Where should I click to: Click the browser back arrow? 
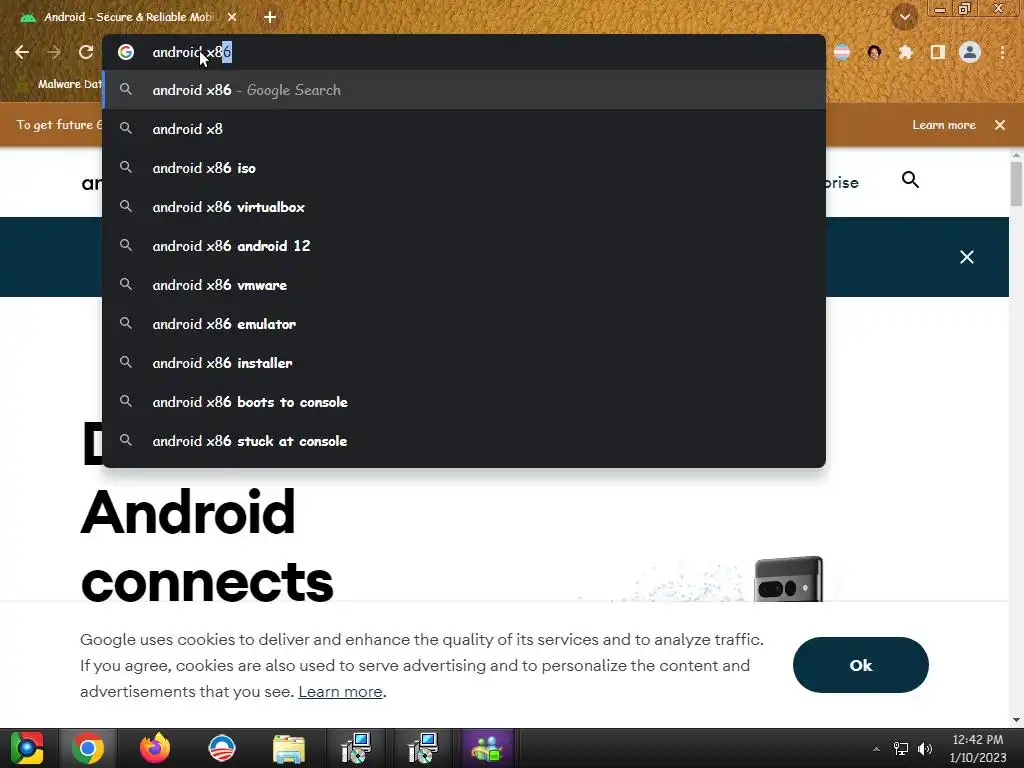pyautogui.click(x=22, y=52)
